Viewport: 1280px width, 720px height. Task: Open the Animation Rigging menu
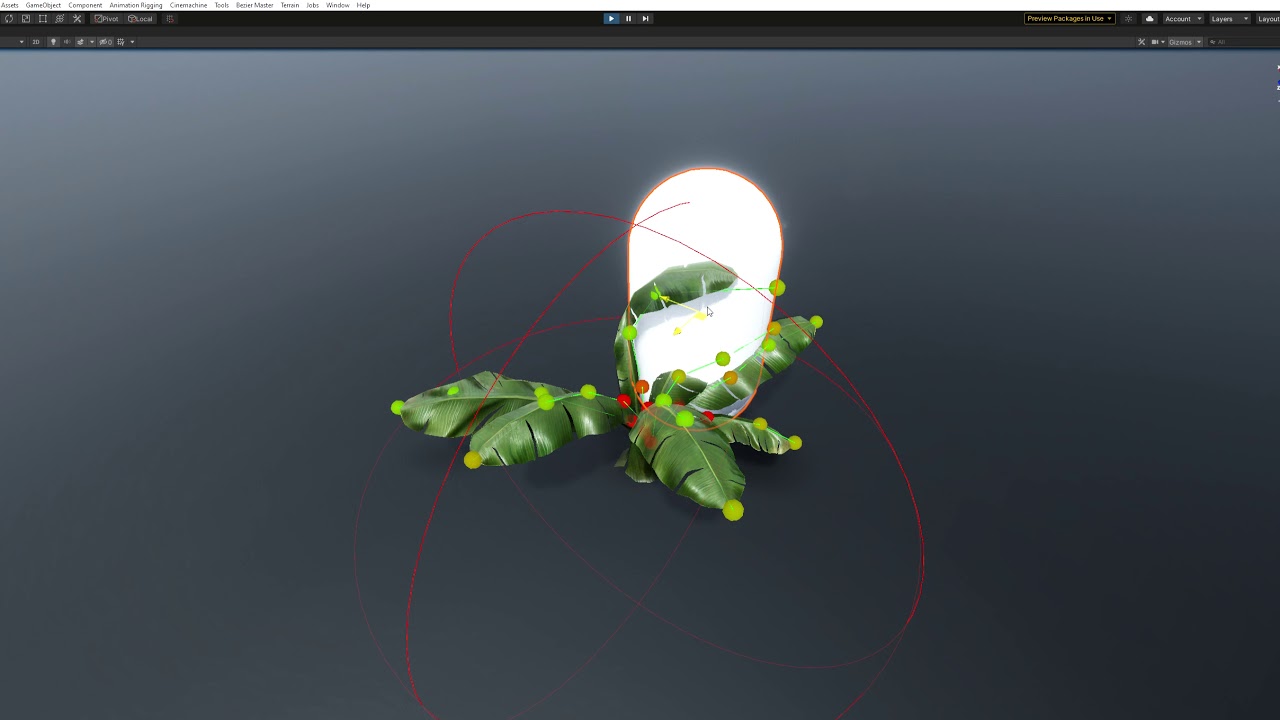(136, 5)
